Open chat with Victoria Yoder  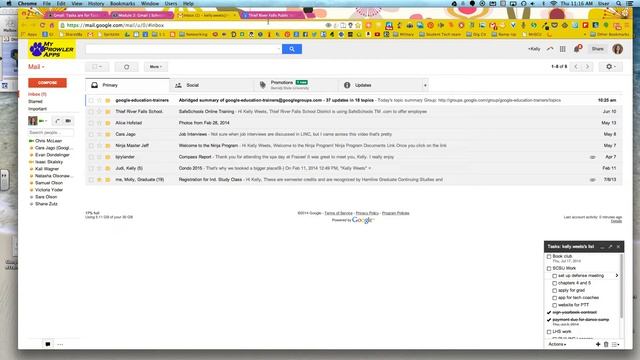[49, 190]
